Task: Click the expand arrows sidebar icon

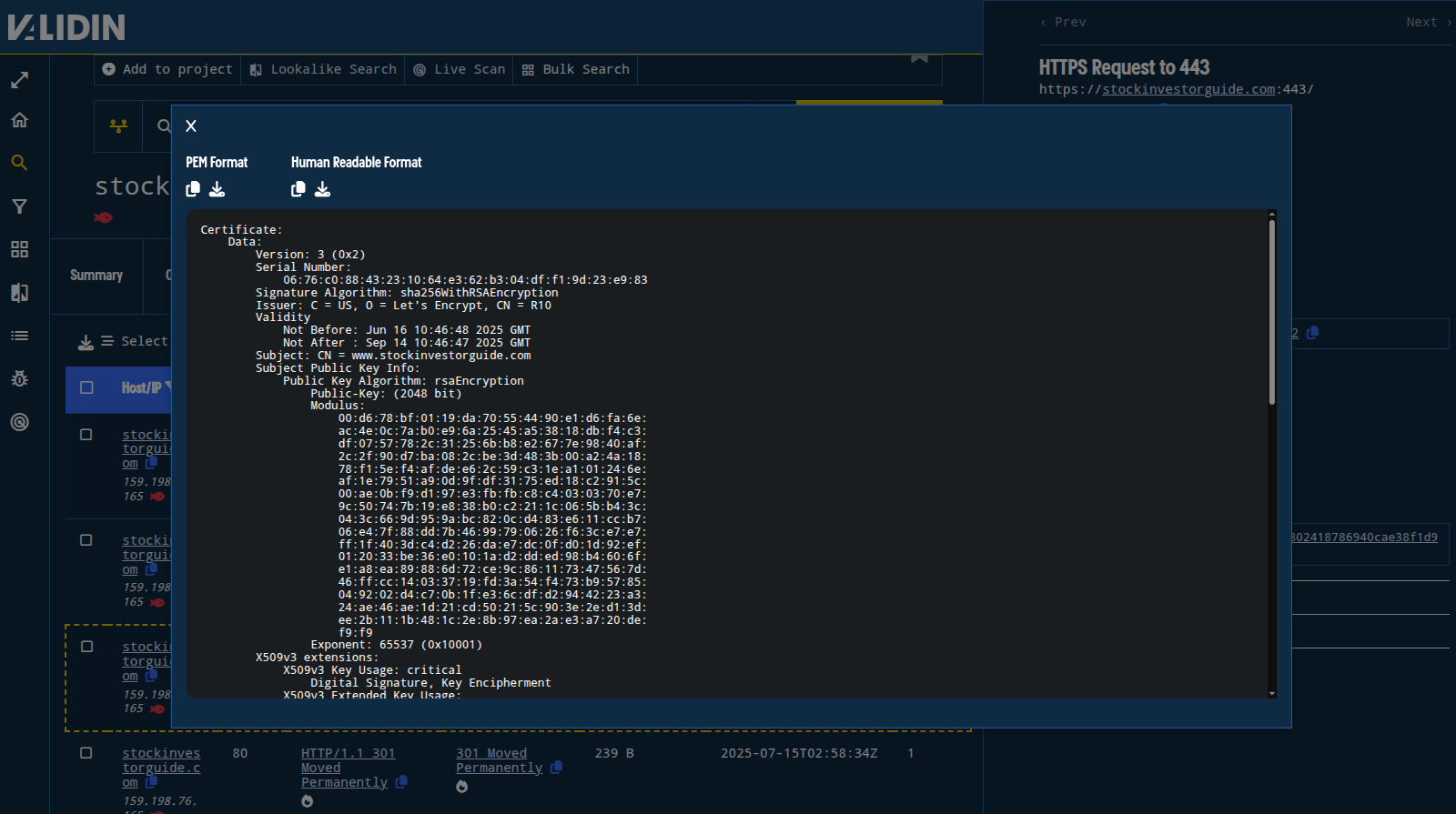Action: tap(19, 81)
